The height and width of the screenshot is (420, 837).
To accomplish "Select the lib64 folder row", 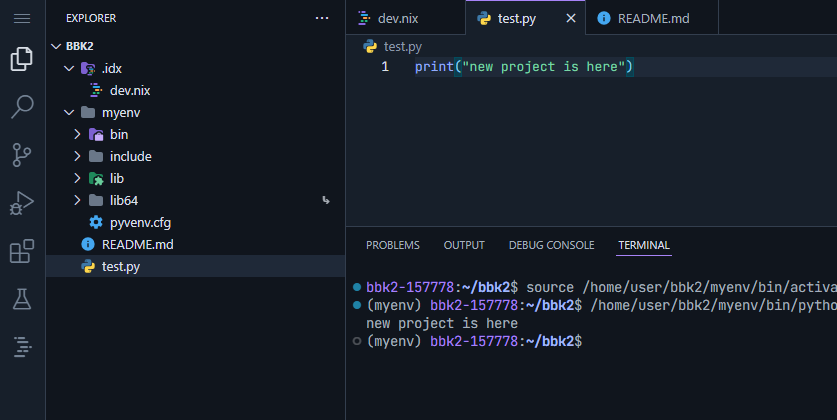I will point(195,200).
